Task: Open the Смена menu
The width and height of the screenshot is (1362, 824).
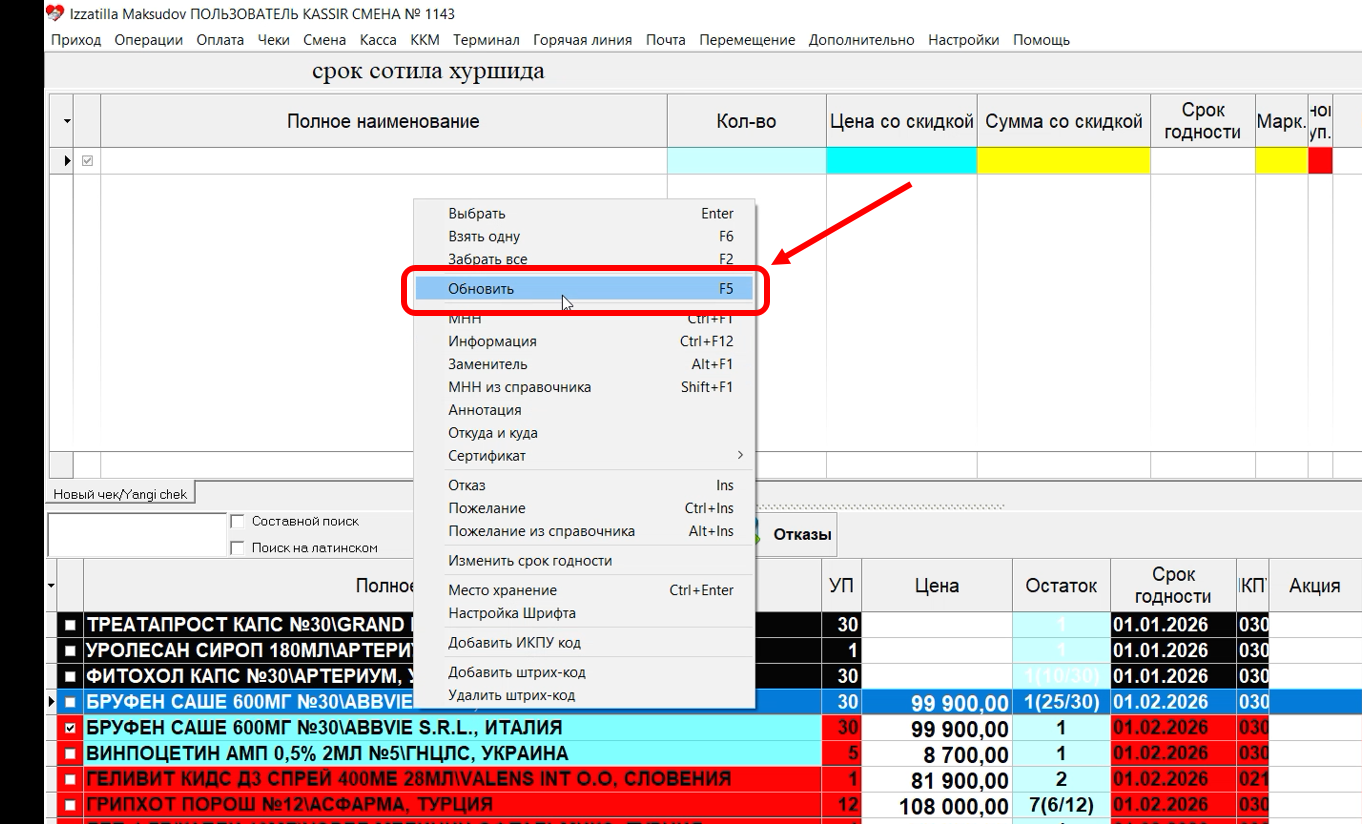Action: [x=325, y=40]
